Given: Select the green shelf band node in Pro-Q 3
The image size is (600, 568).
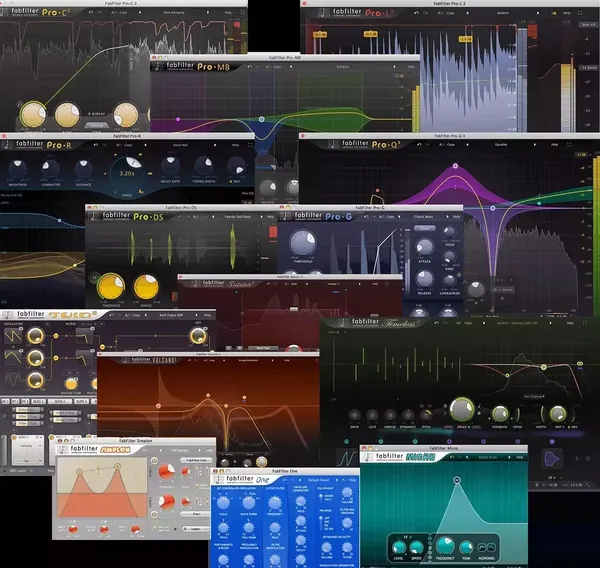Looking at the screenshot, I should [x=539, y=203].
